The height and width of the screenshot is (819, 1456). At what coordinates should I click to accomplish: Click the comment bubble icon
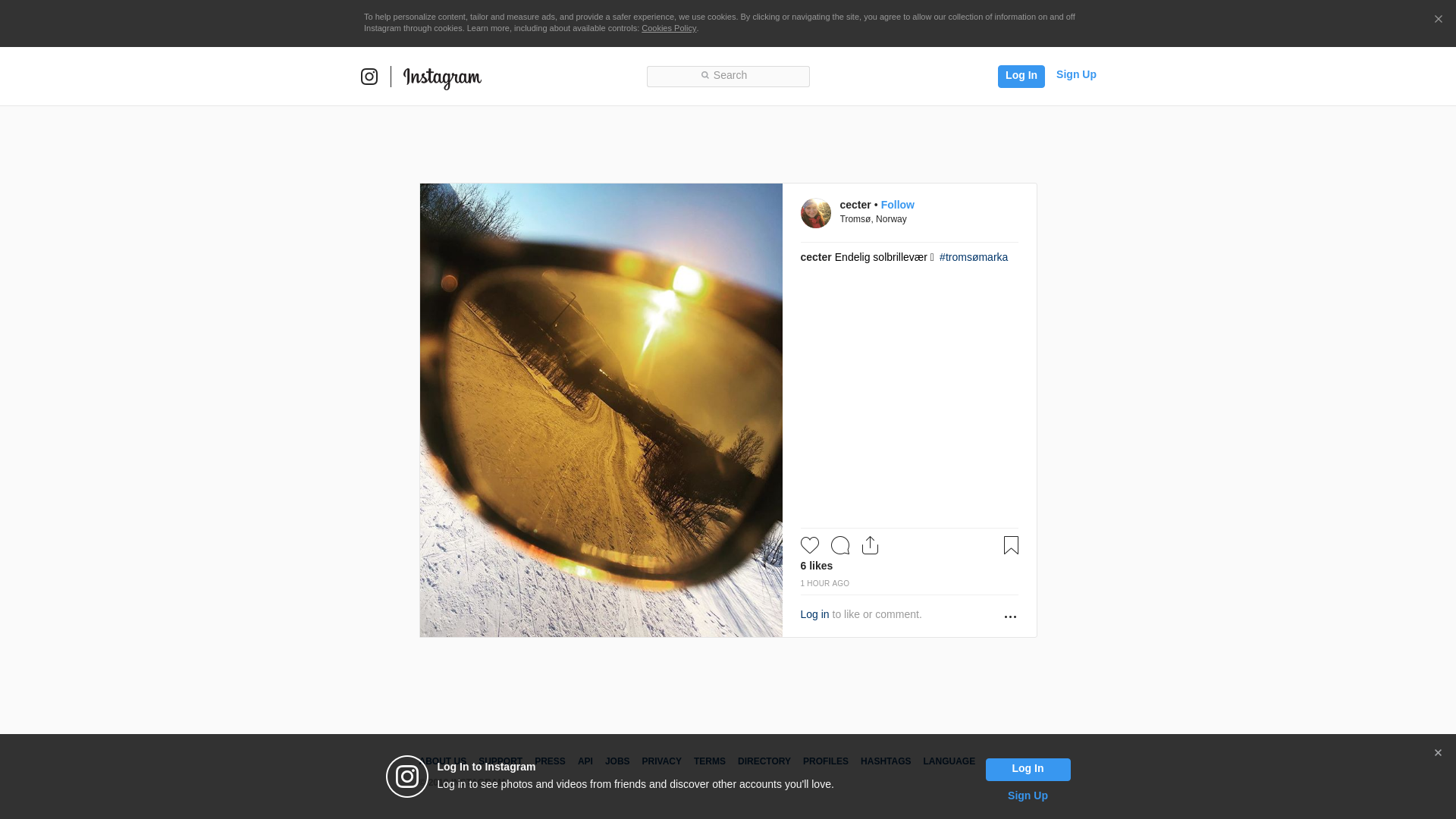coord(840,545)
